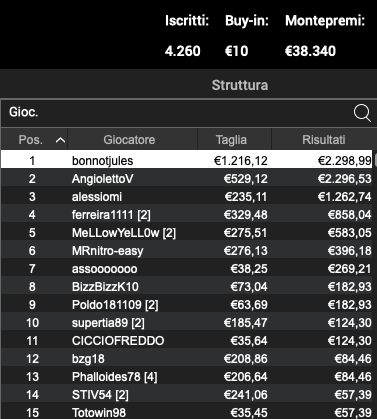
Task: Select player alessiomi row
Action: click(x=186, y=197)
